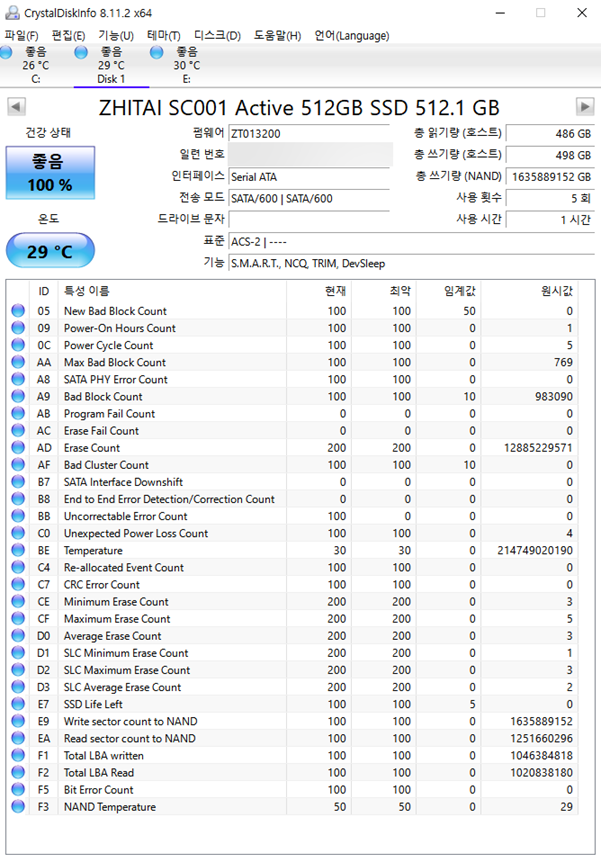601x862 pixels.
Task: Open the 언어(Language) menu
Action: (x=351, y=36)
